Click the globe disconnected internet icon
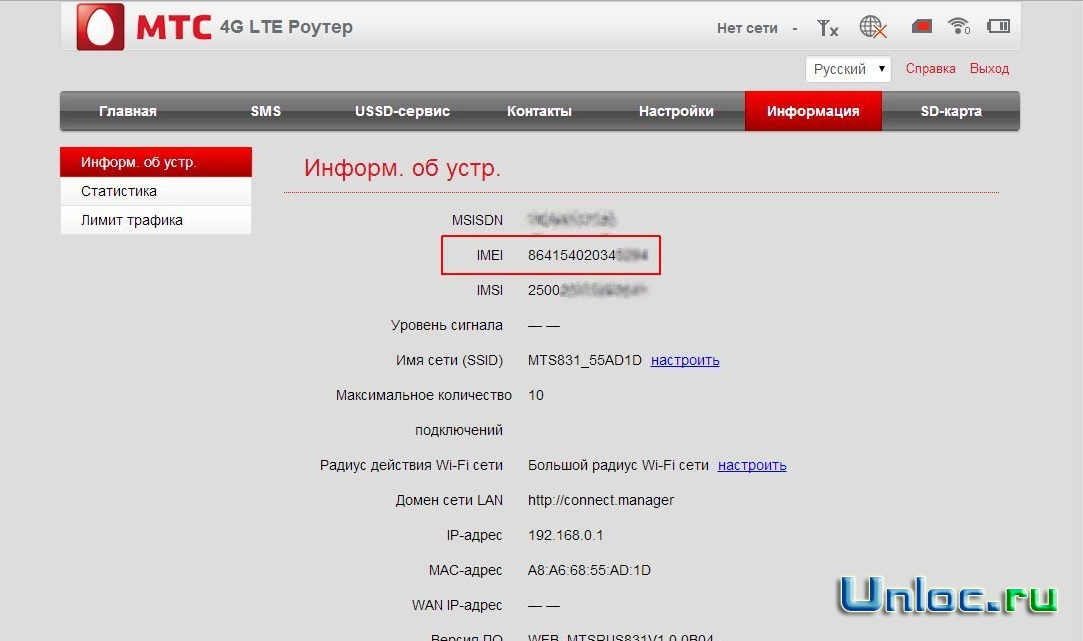 [x=873, y=27]
